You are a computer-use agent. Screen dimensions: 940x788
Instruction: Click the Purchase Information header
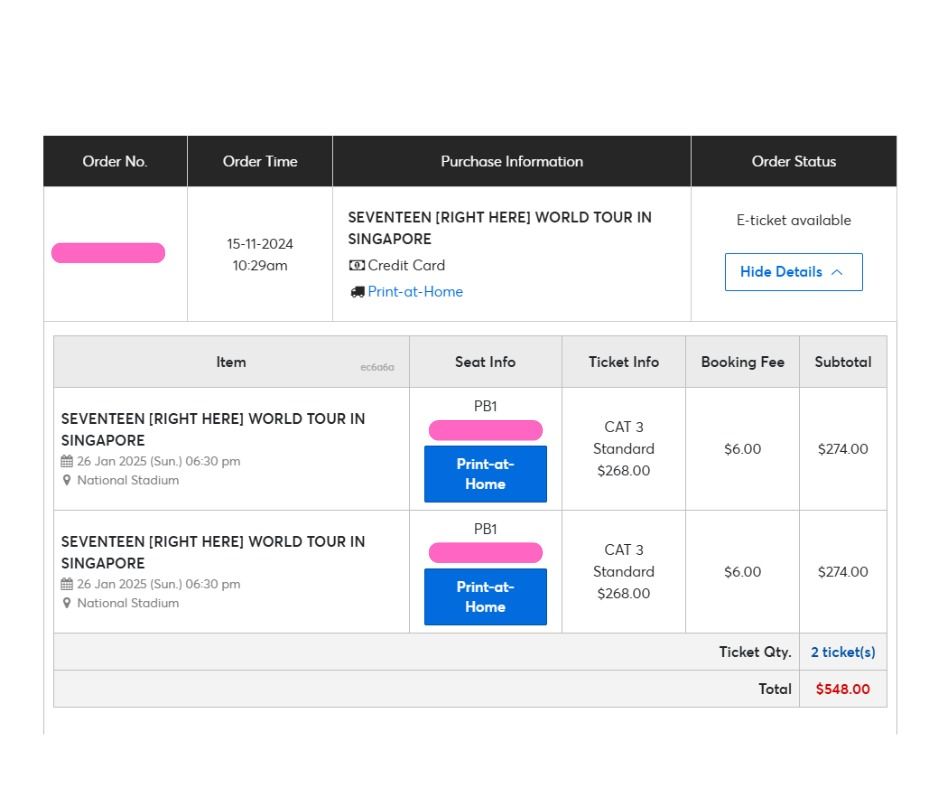click(x=511, y=161)
